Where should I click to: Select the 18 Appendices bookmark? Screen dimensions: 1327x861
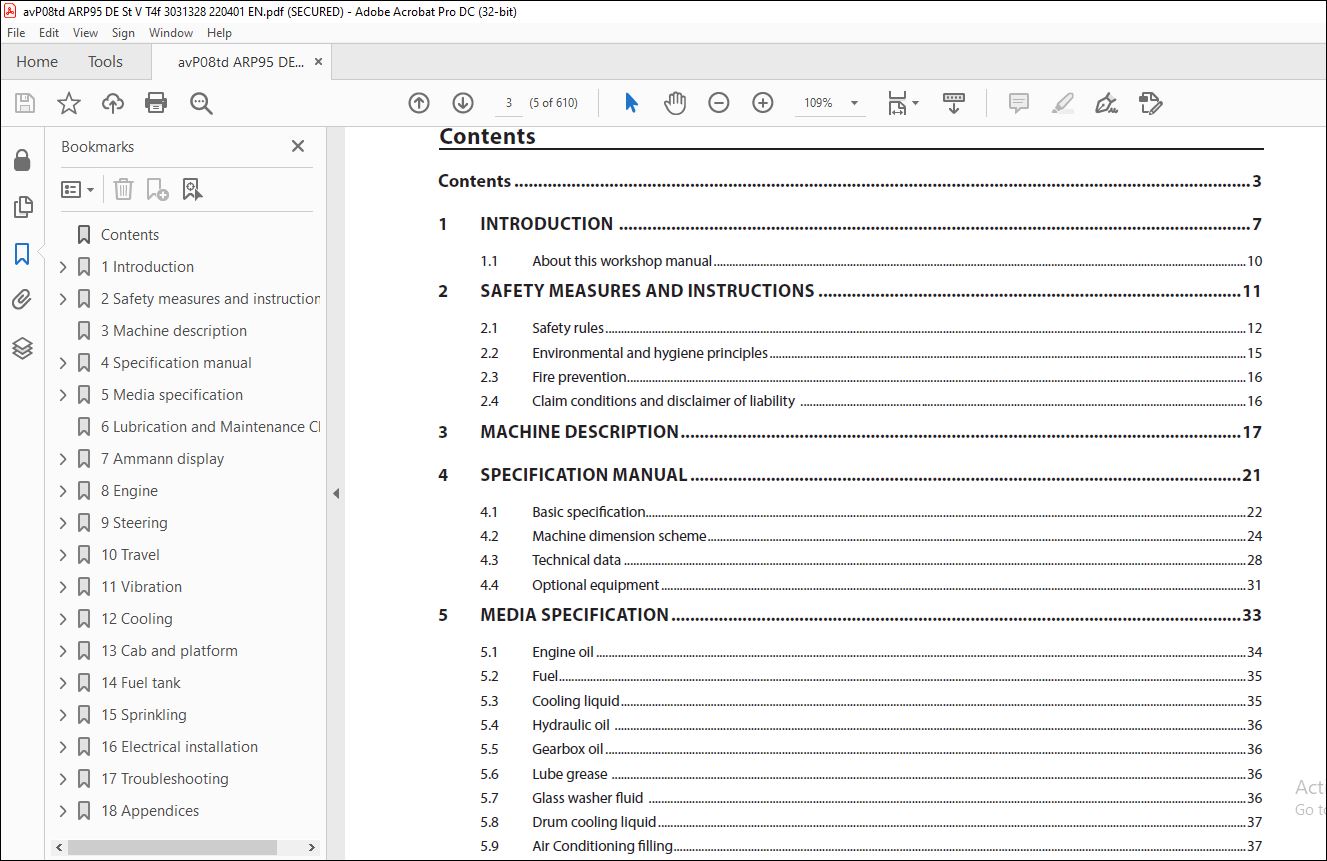(150, 811)
